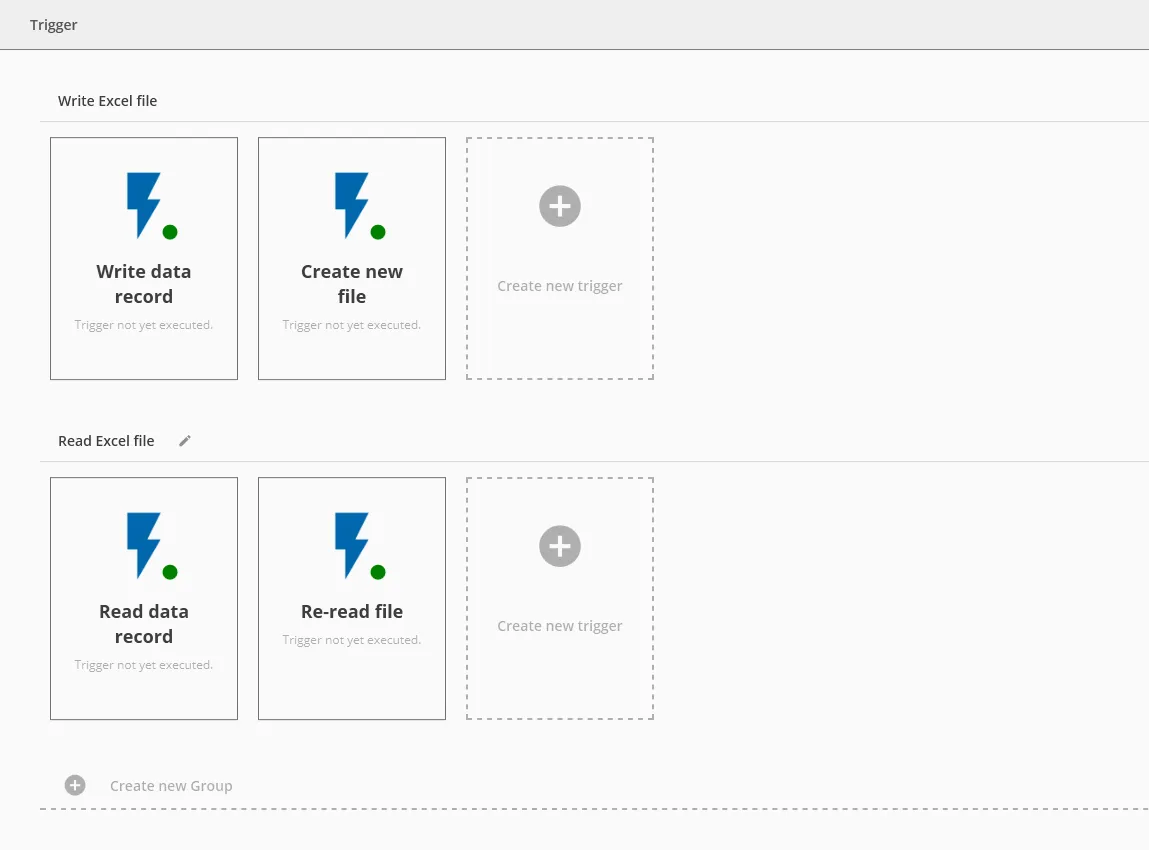Open the Write data record trigger card
The image size is (1149, 850).
pos(144,259)
